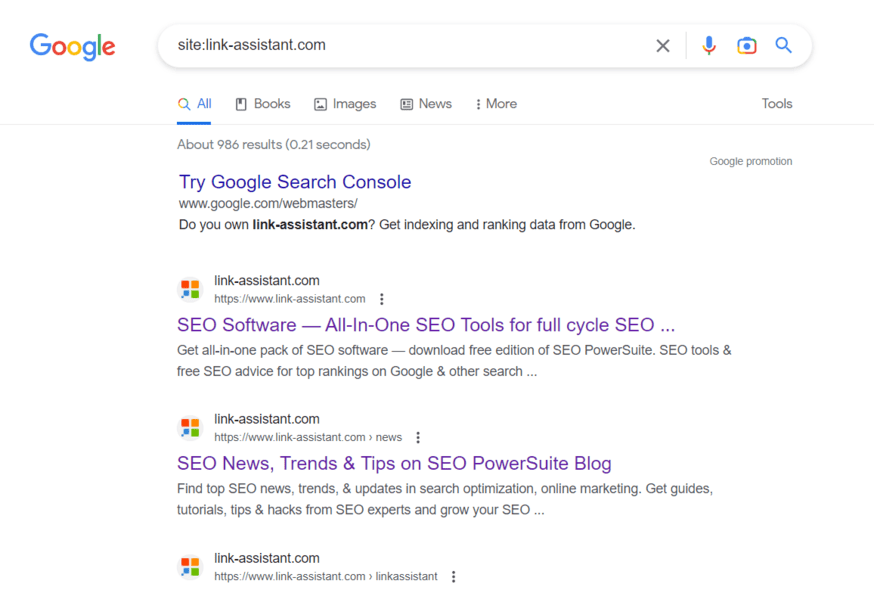
Task: Start voice search via microphone icon
Action: [x=709, y=46]
